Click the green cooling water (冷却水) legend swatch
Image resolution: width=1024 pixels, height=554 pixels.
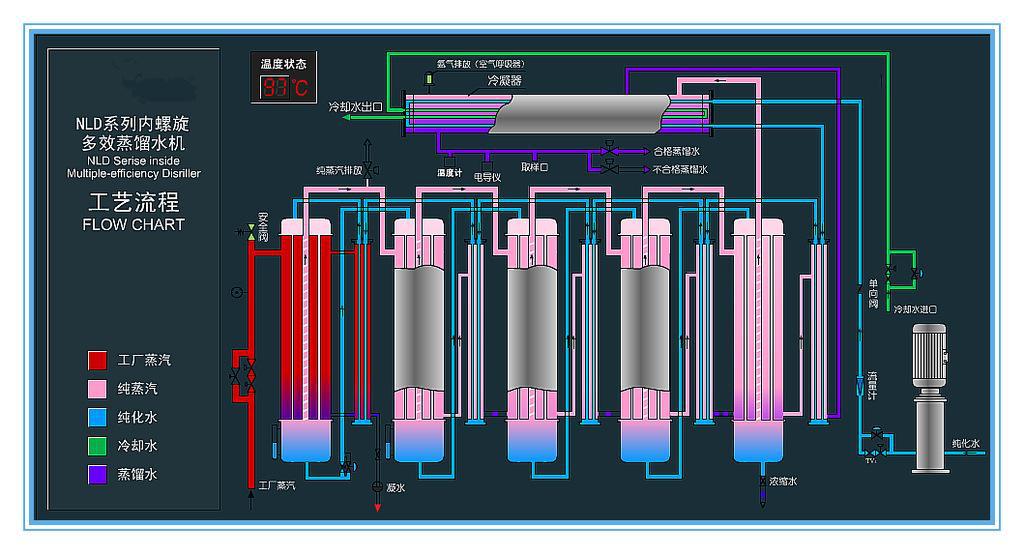[97, 445]
